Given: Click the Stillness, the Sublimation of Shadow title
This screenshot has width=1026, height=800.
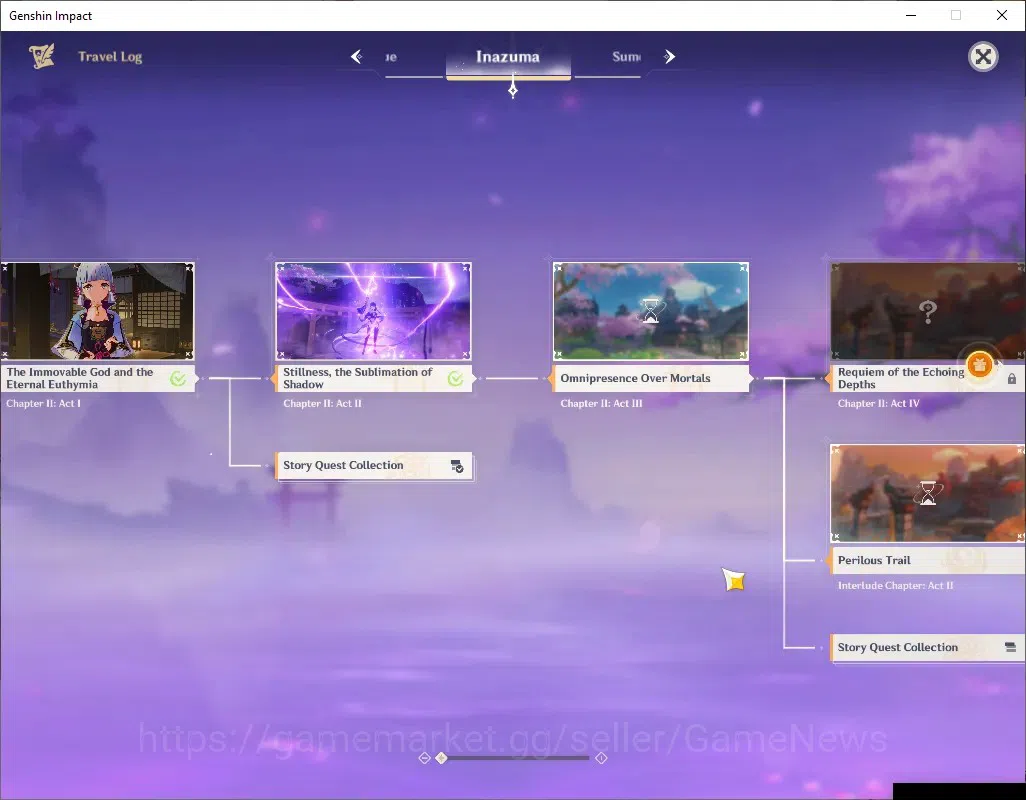Looking at the screenshot, I should point(357,378).
